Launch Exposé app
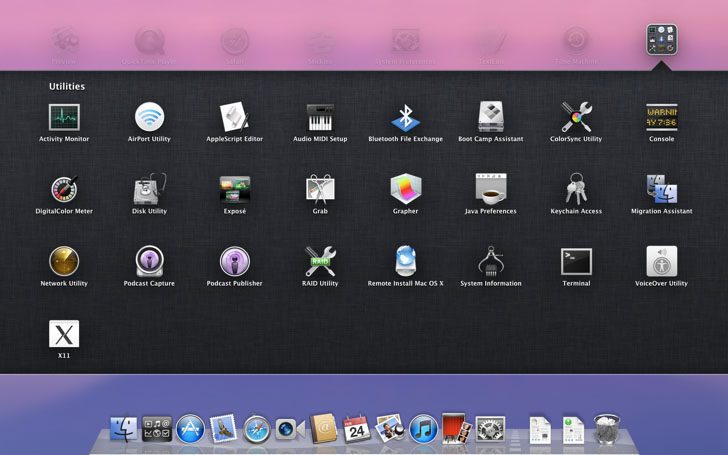The height and width of the screenshot is (455, 728). pos(234,189)
